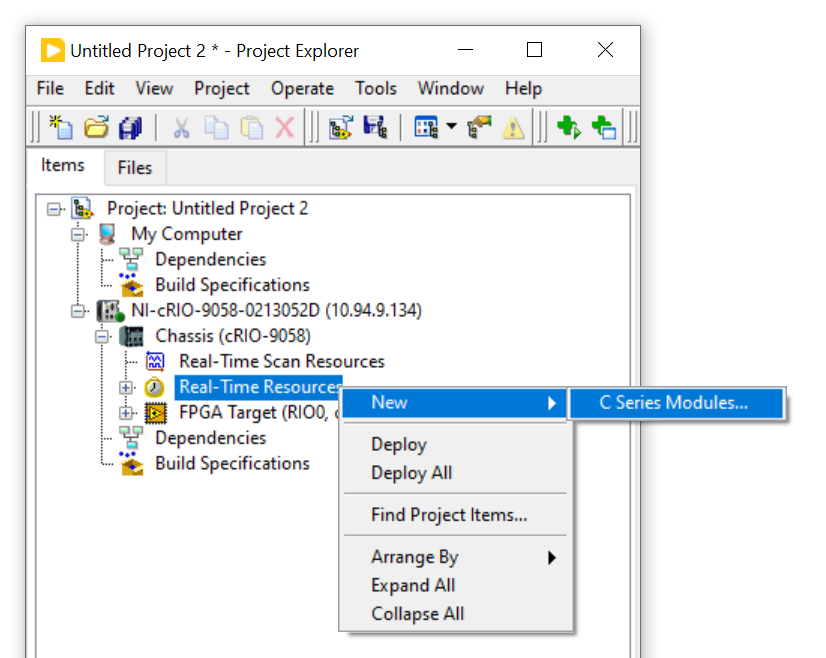Open the View menu
Screen dimensions: 826x658
click(154, 89)
